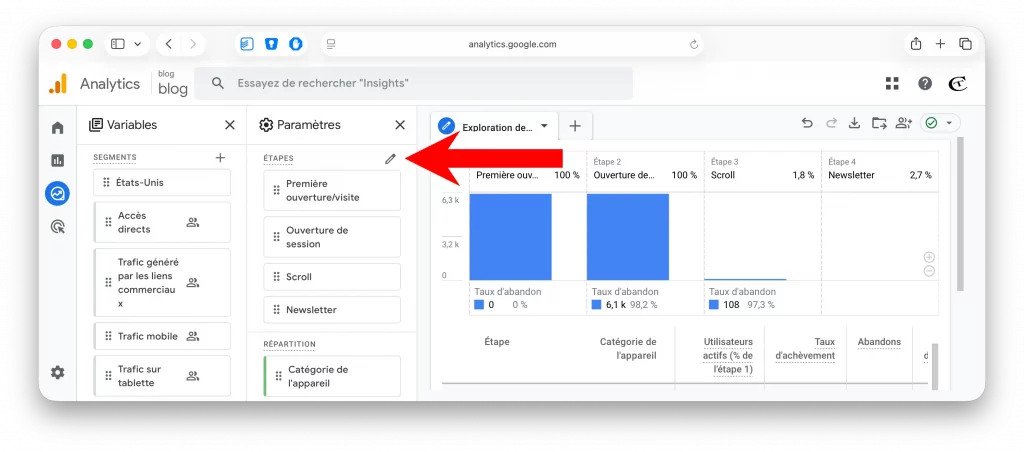1024x452 pixels.
Task: Click the Étape 2 funnel bar
Action: [628, 237]
